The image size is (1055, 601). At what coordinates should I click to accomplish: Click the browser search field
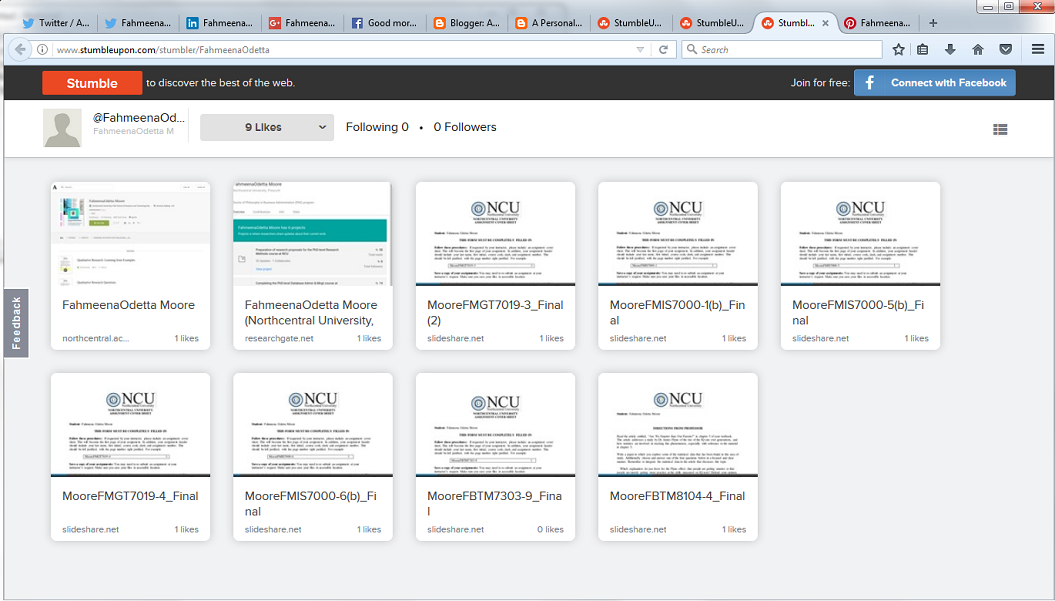tap(782, 50)
